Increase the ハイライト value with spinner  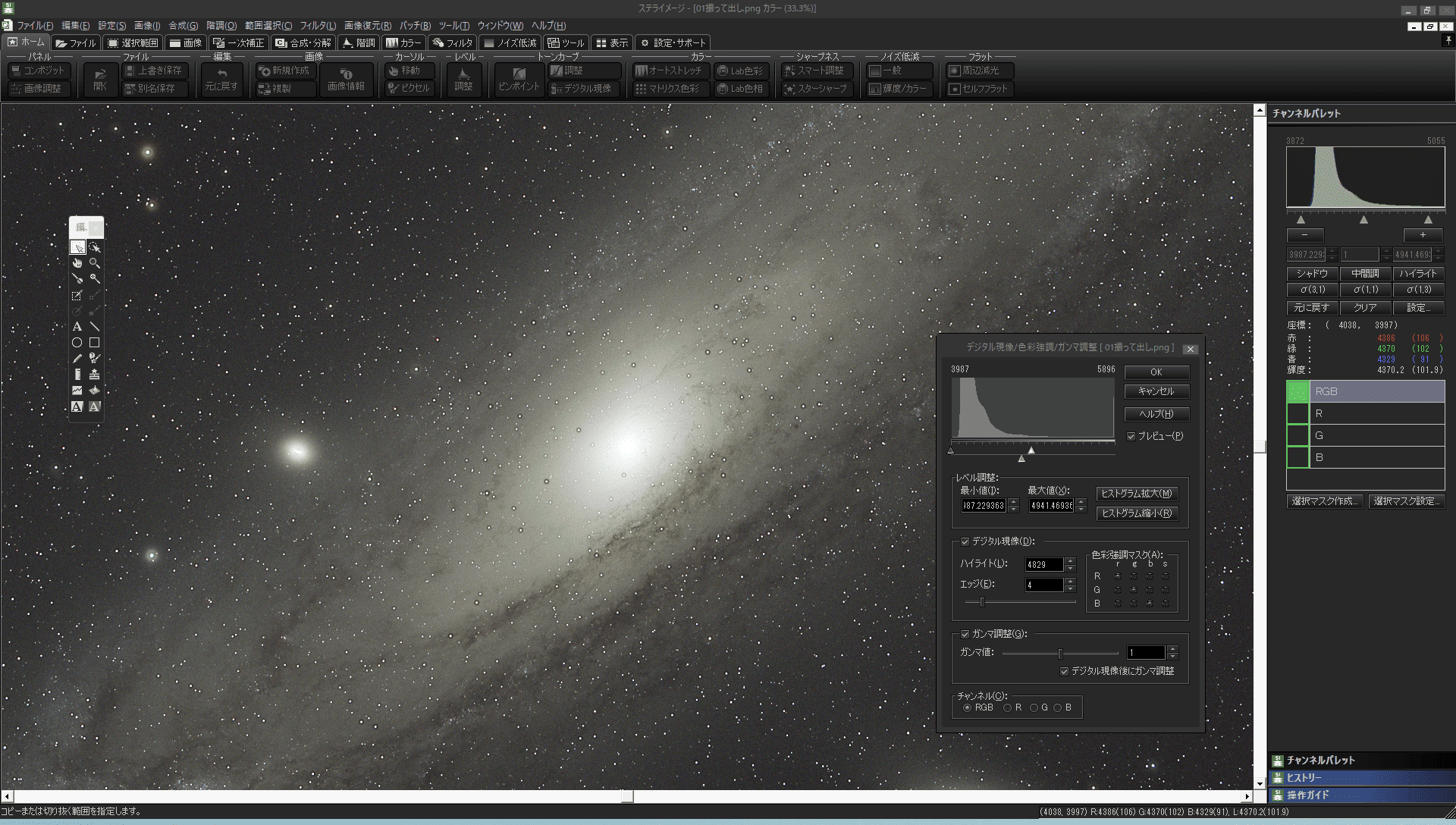point(1070,561)
